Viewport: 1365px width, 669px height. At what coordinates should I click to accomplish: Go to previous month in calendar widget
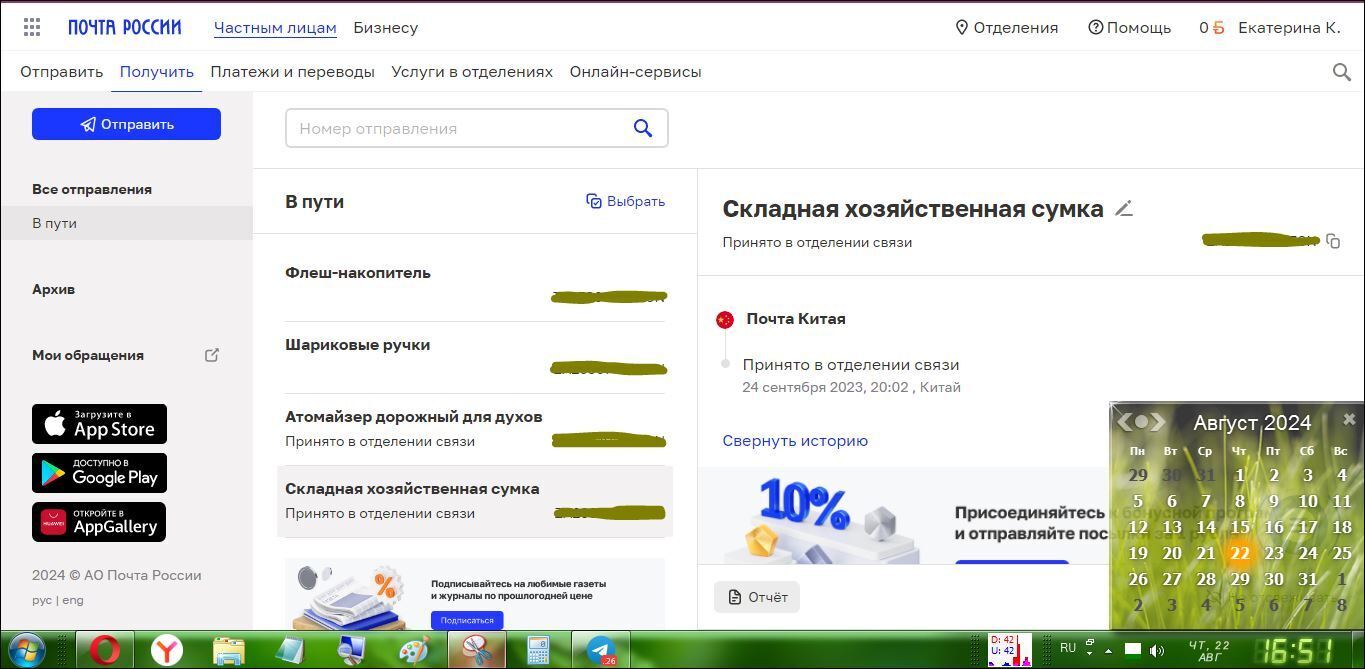[1125, 422]
